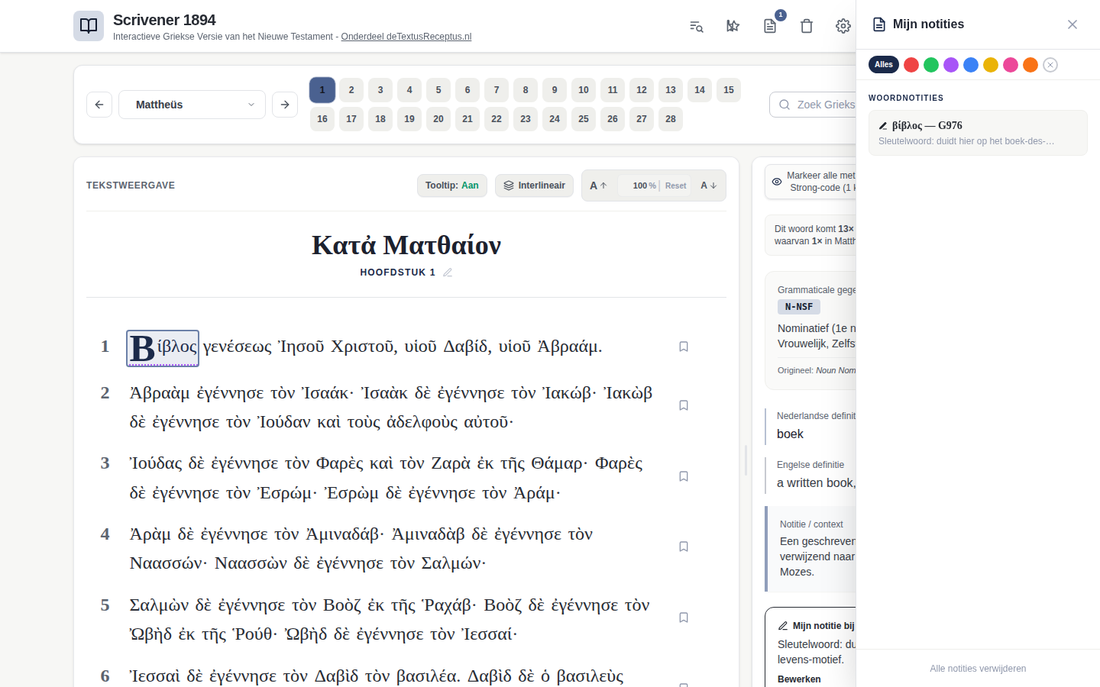Viewport: 1100px width, 687px height.
Task: Switch to chapter 15
Action: coord(729,90)
